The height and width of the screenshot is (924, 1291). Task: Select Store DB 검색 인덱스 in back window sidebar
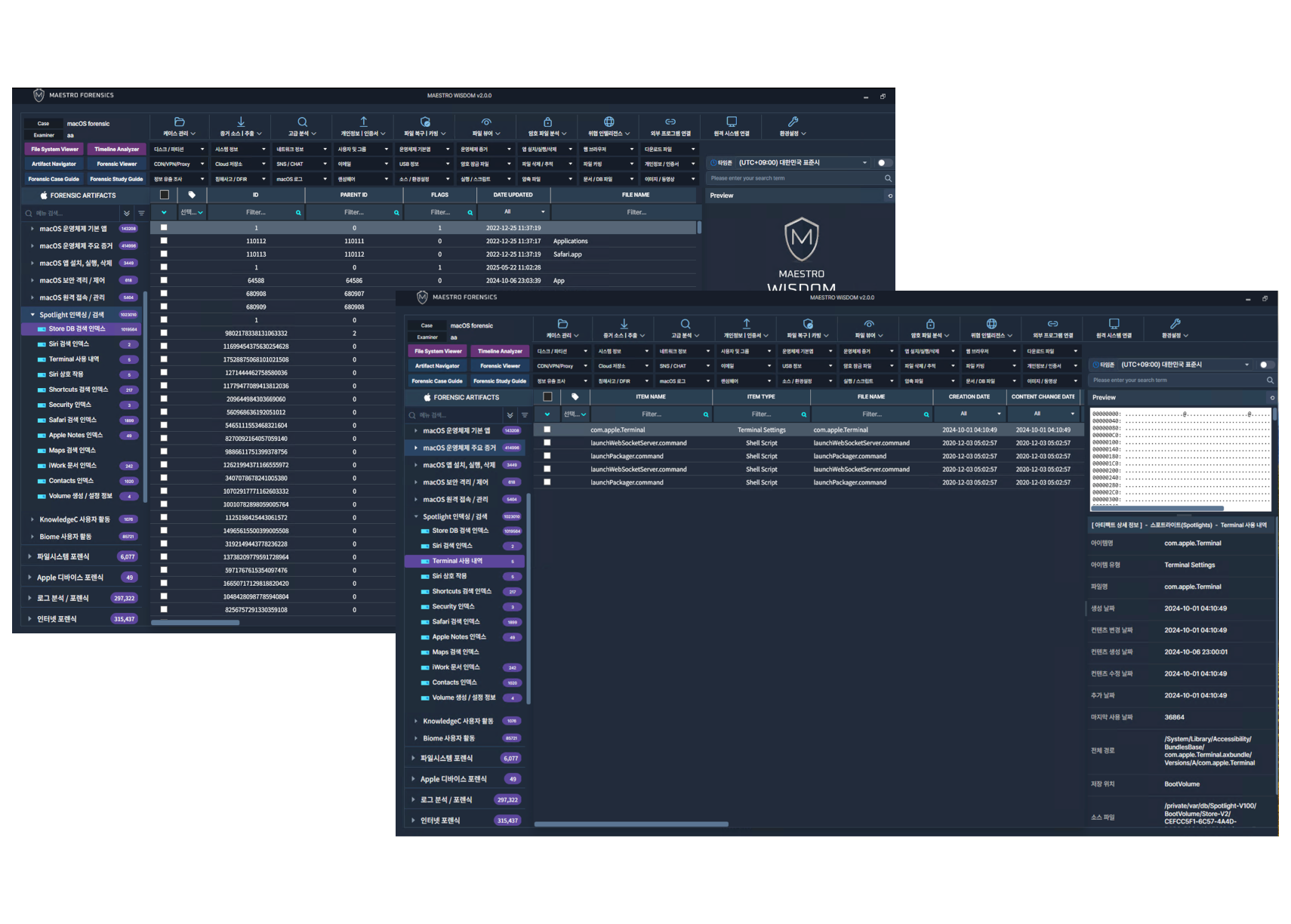point(81,329)
